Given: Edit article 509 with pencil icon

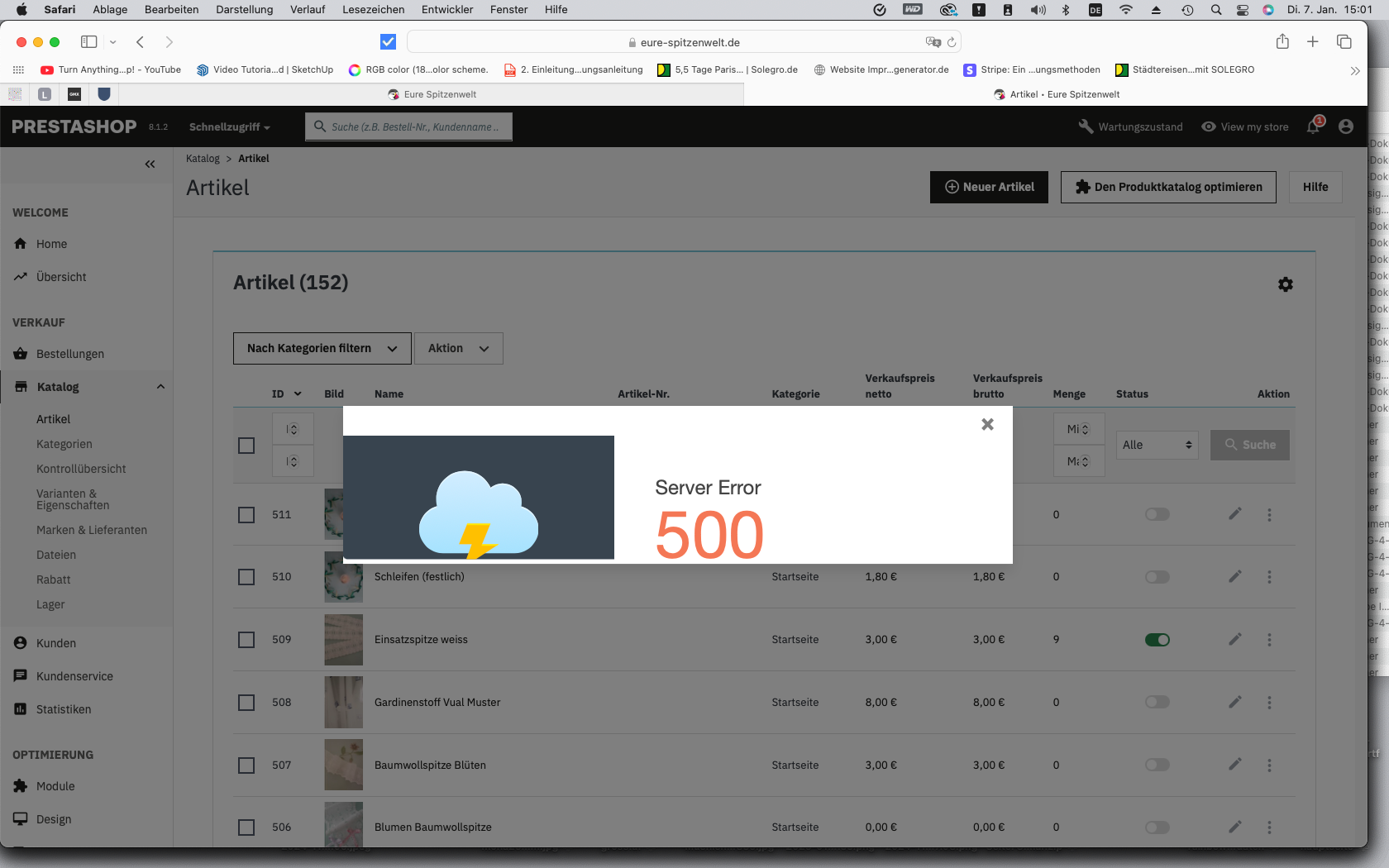Looking at the screenshot, I should pos(1235,639).
